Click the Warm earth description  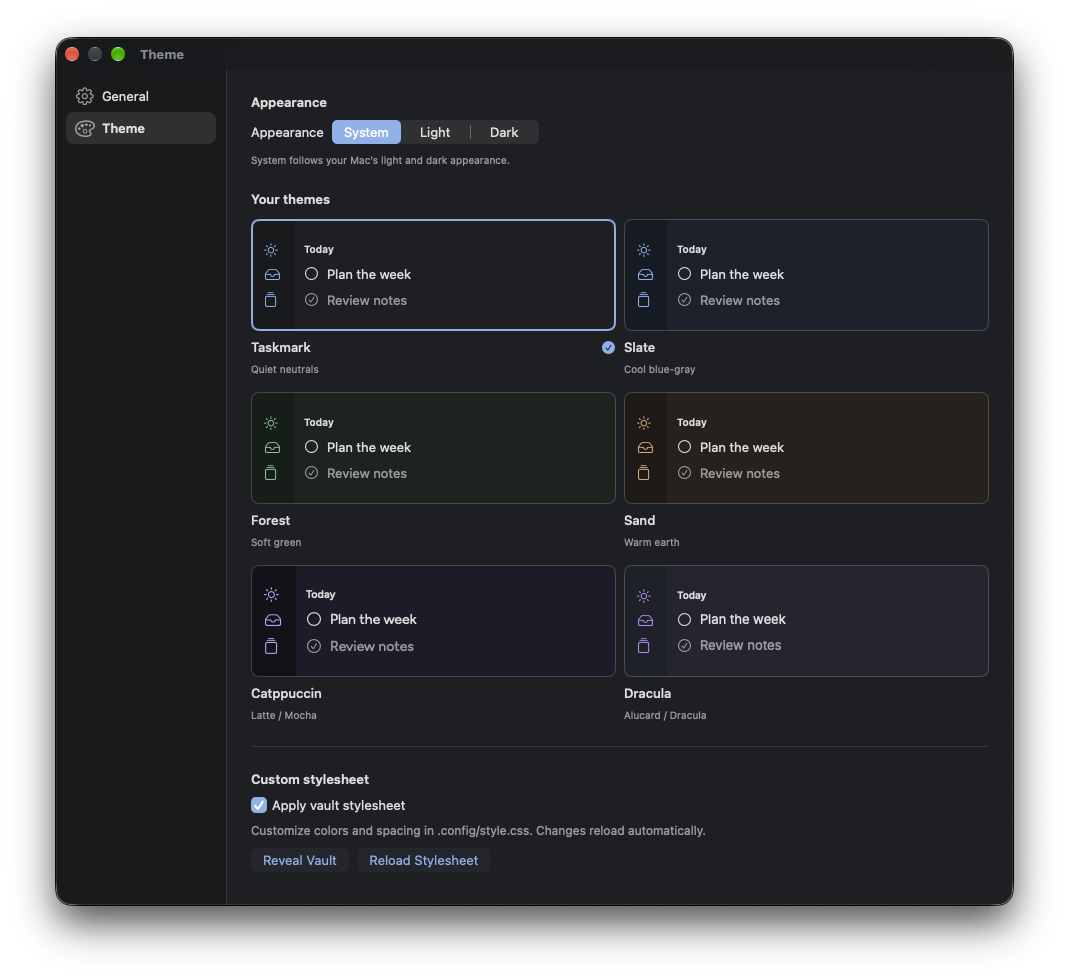click(x=652, y=543)
